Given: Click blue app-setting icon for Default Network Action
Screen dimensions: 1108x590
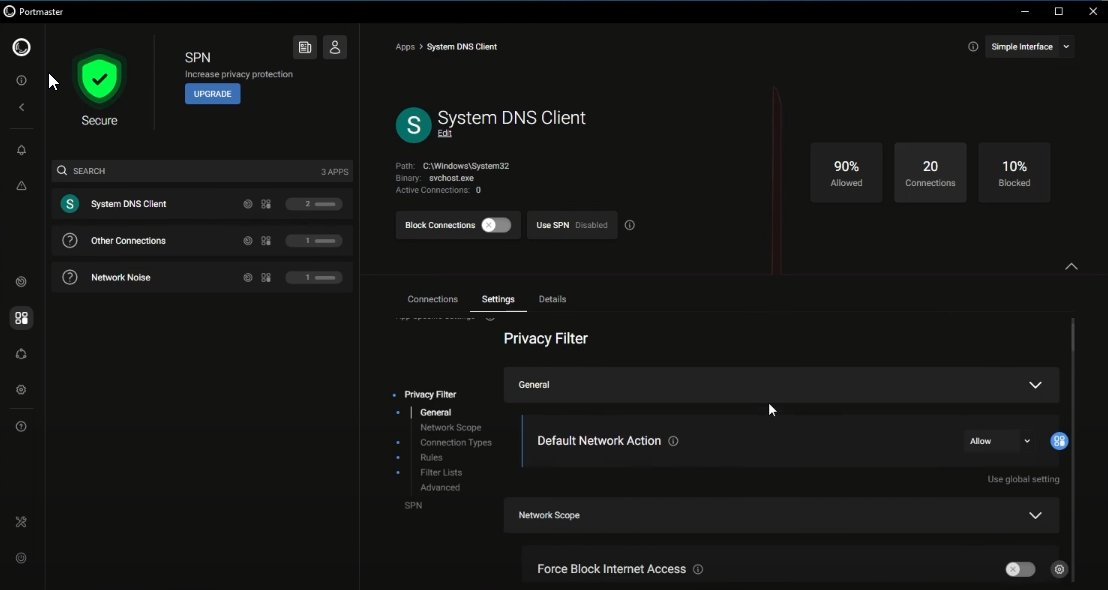Looking at the screenshot, I should pos(1059,441).
